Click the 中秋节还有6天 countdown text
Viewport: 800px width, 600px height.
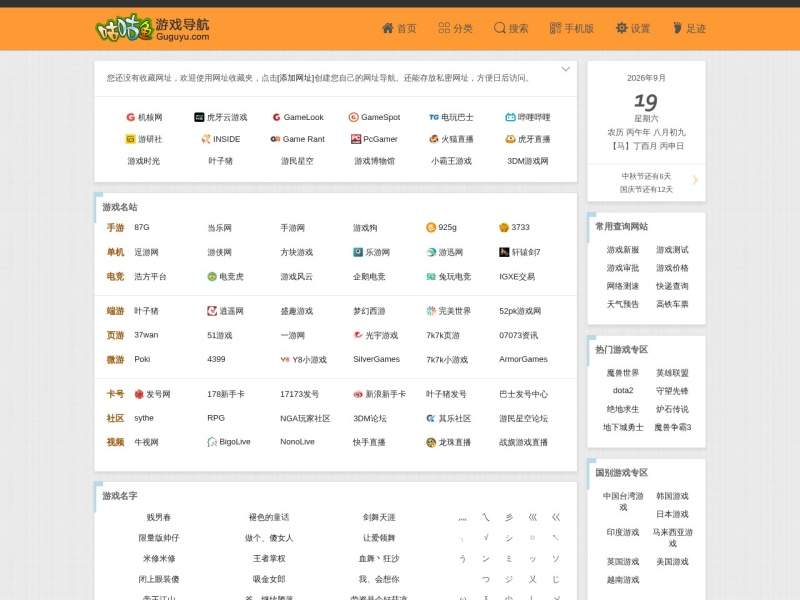point(646,177)
